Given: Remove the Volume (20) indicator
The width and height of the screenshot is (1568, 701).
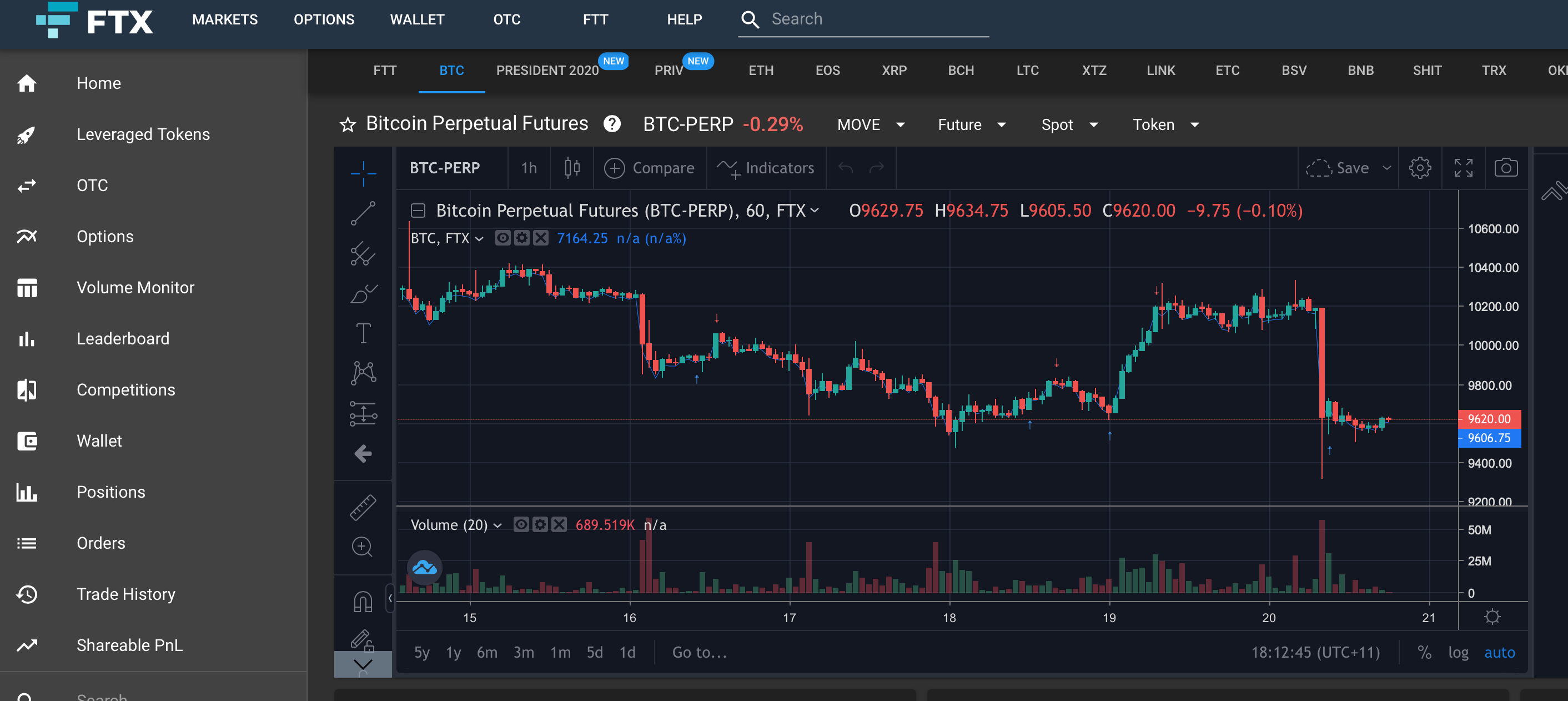Looking at the screenshot, I should point(559,524).
